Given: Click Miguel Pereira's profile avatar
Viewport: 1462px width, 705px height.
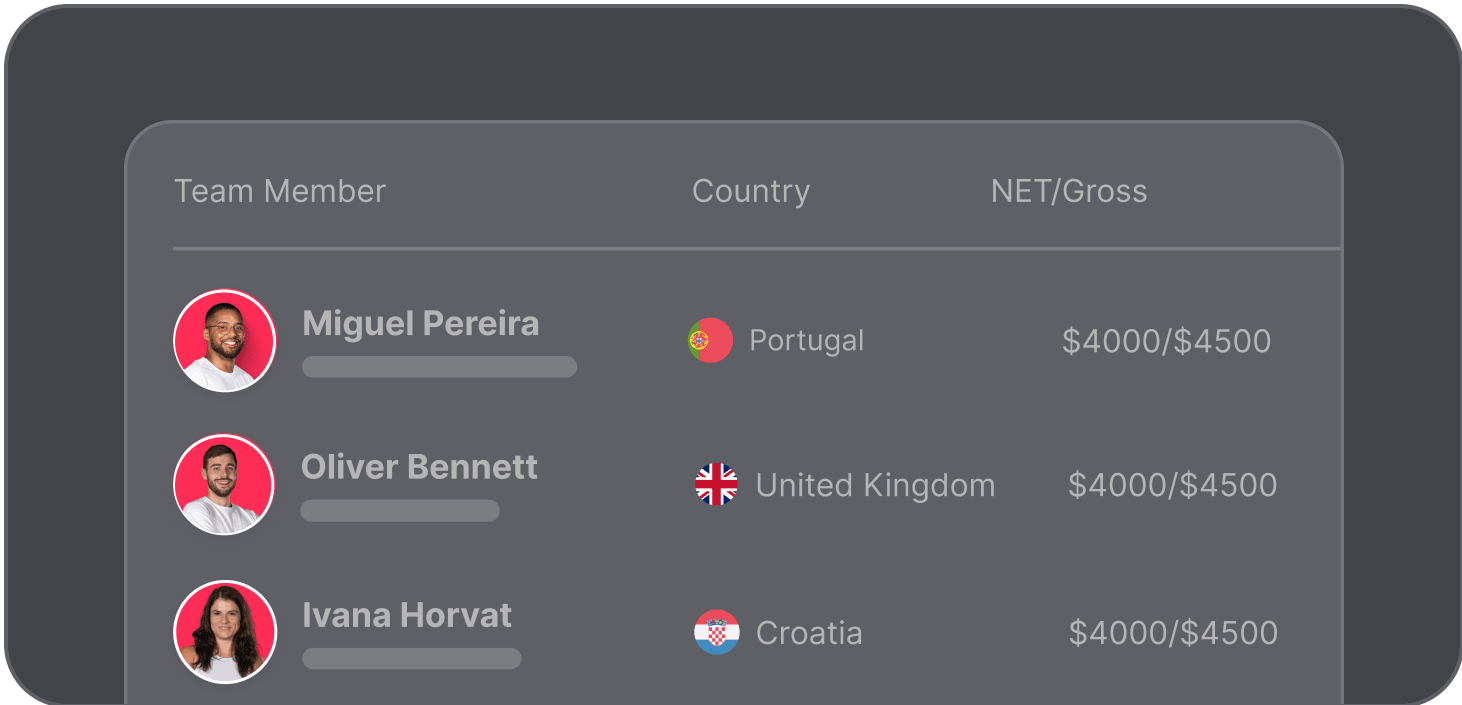Looking at the screenshot, I should 224,340.
